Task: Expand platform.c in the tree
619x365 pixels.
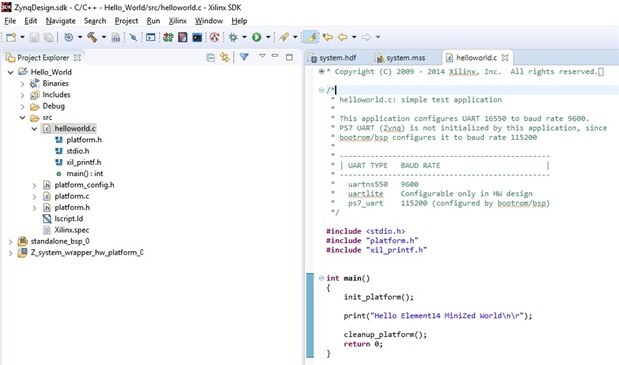Action: [x=34, y=197]
